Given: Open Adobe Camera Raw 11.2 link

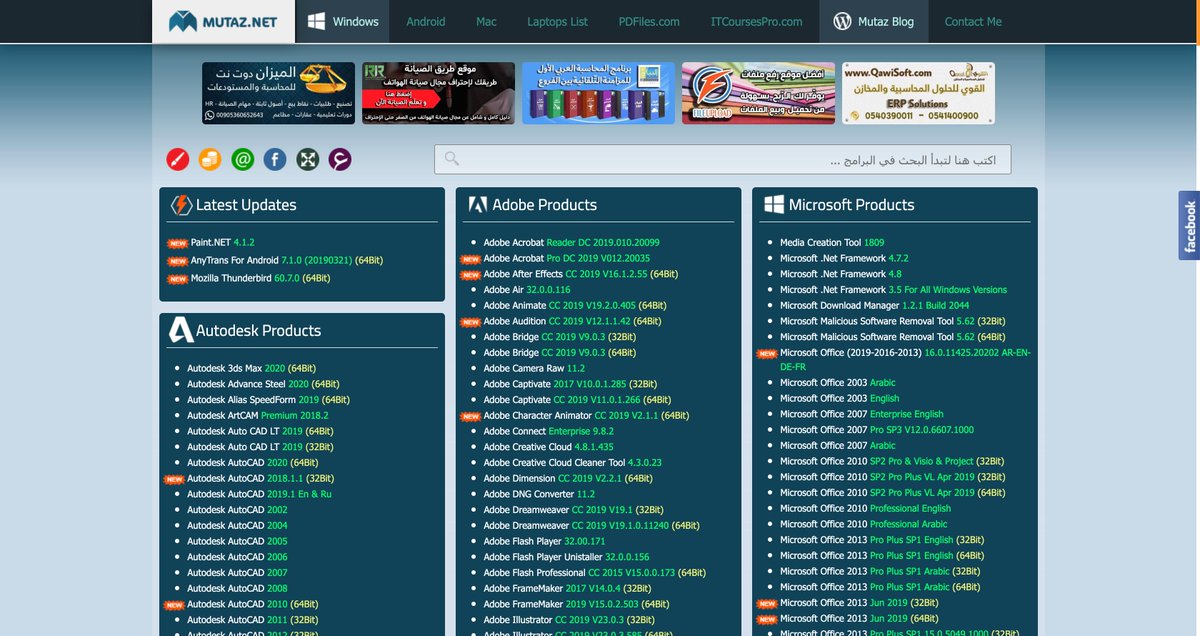Looking at the screenshot, I should [x=534, y=368].
